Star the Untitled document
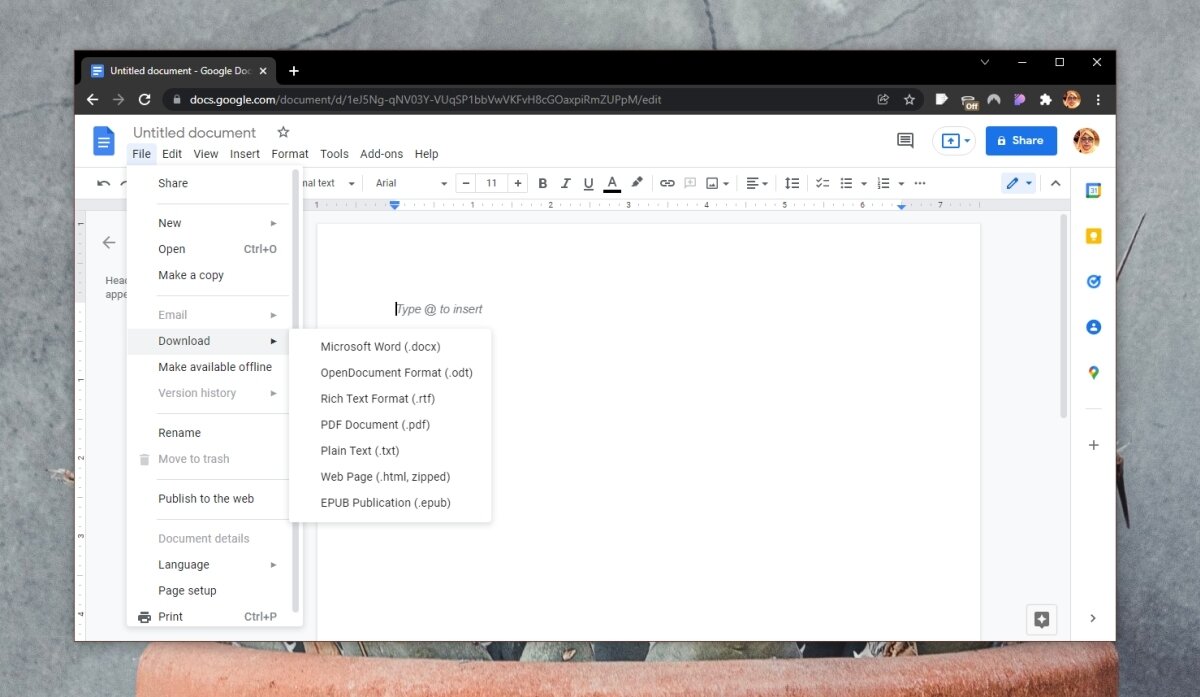Screen dimensions: 1200x697 click(283, 132)
